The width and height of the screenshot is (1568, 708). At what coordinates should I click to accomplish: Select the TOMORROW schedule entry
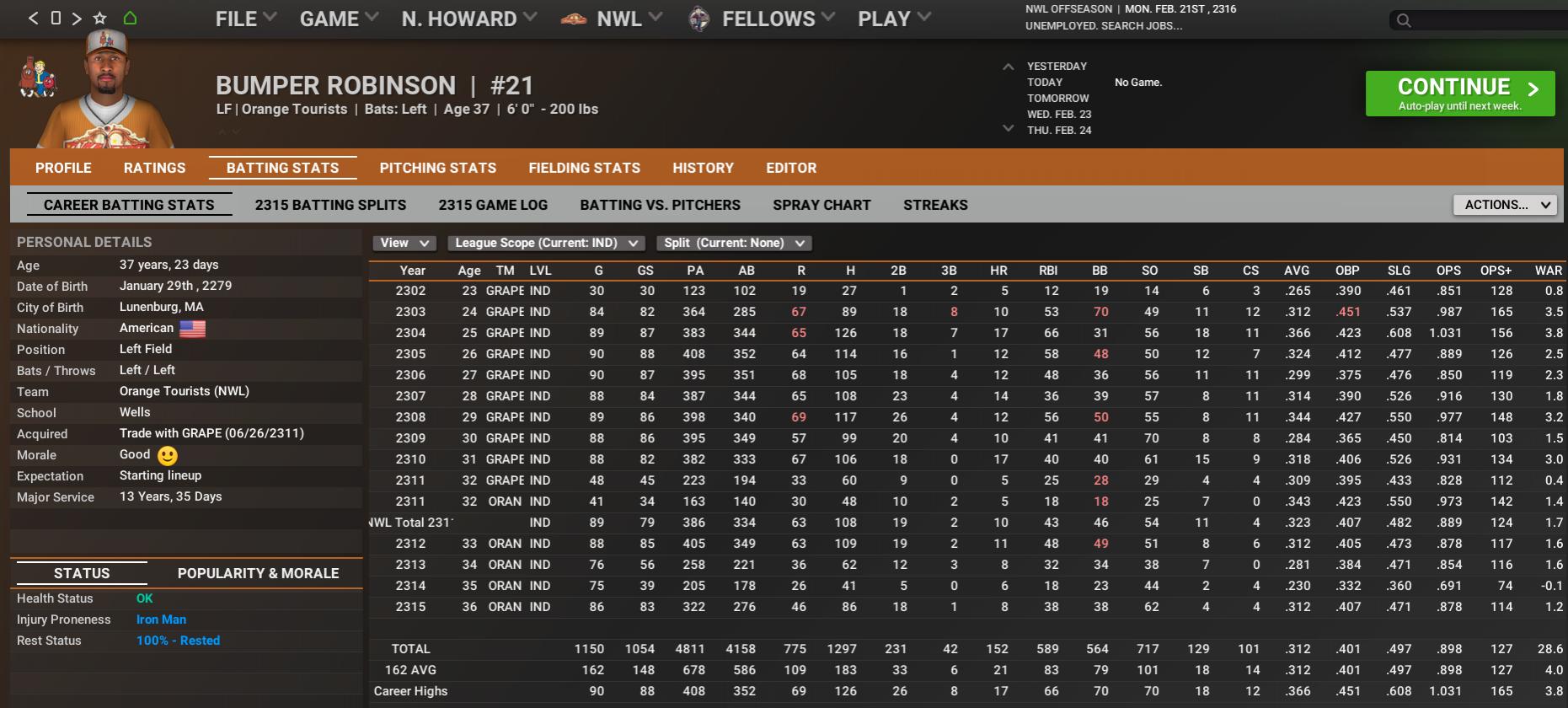tap(1057, 99)
